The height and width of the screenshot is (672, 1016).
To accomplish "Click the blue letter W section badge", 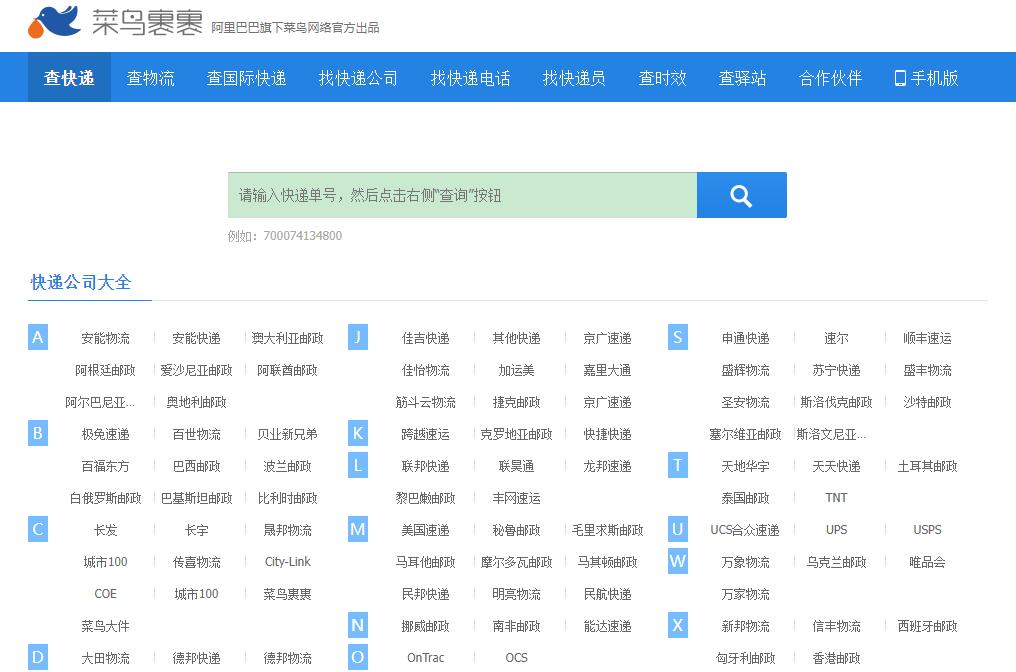I will 677,561.
